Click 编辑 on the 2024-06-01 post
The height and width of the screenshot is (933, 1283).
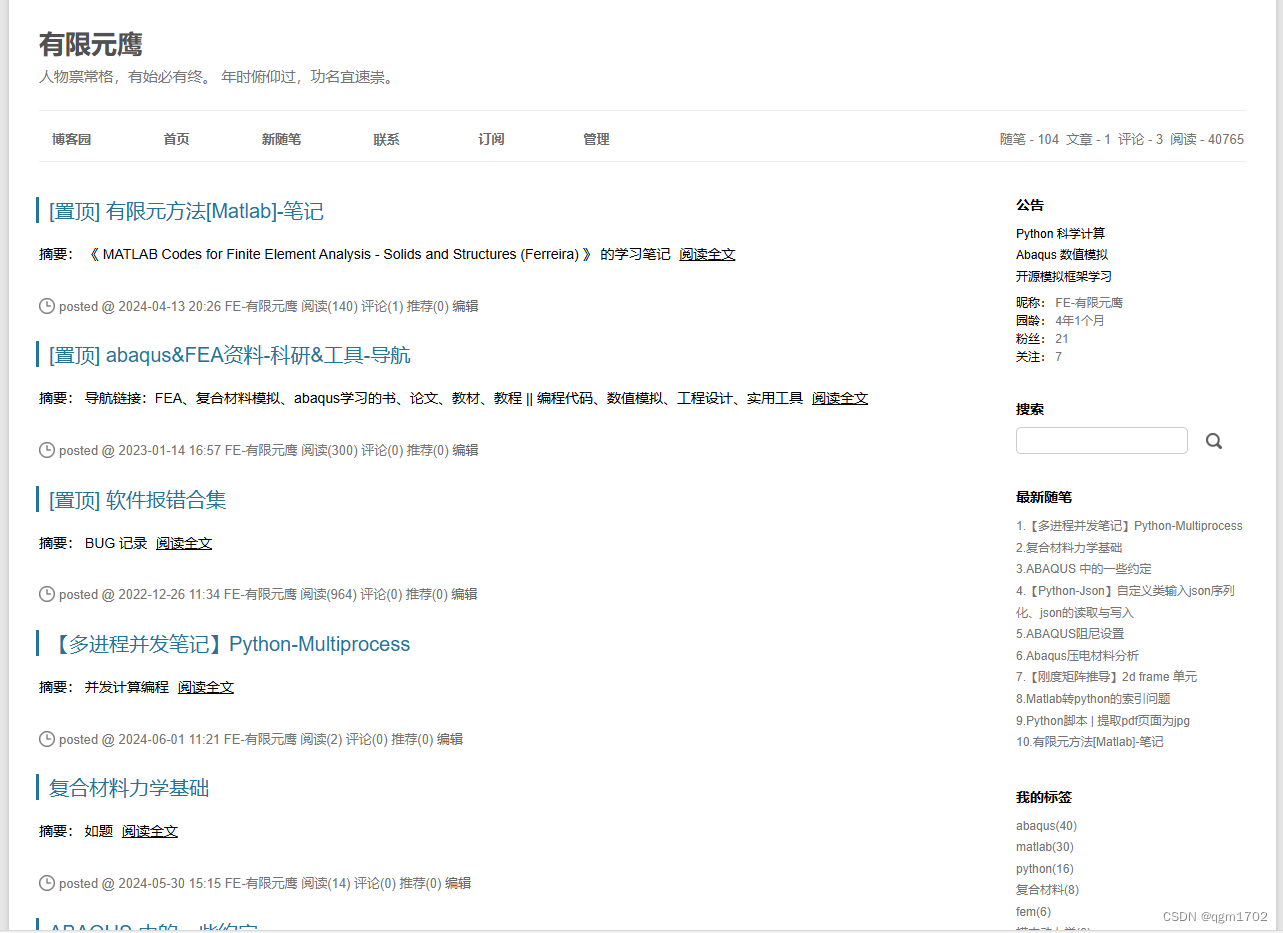coord(450,739)
